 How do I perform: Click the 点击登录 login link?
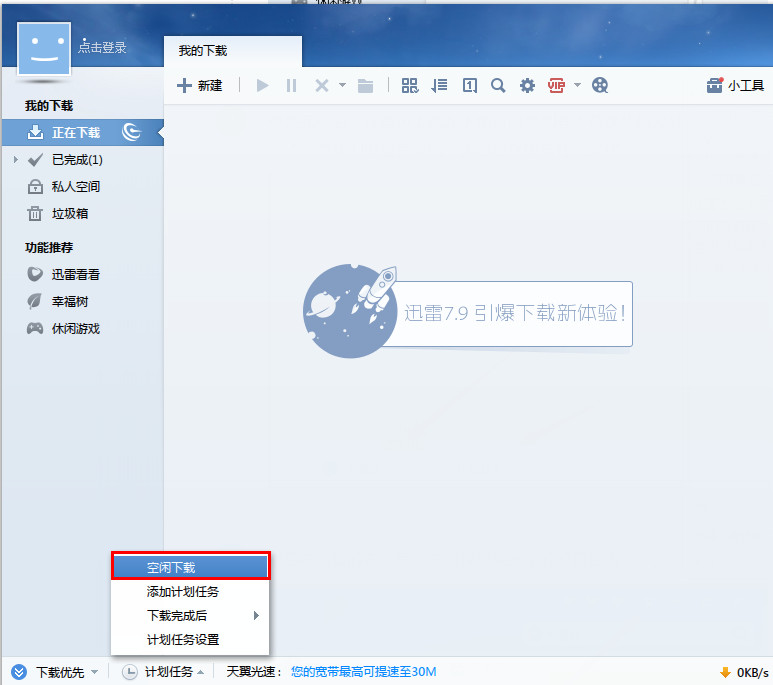coord(102,47)
